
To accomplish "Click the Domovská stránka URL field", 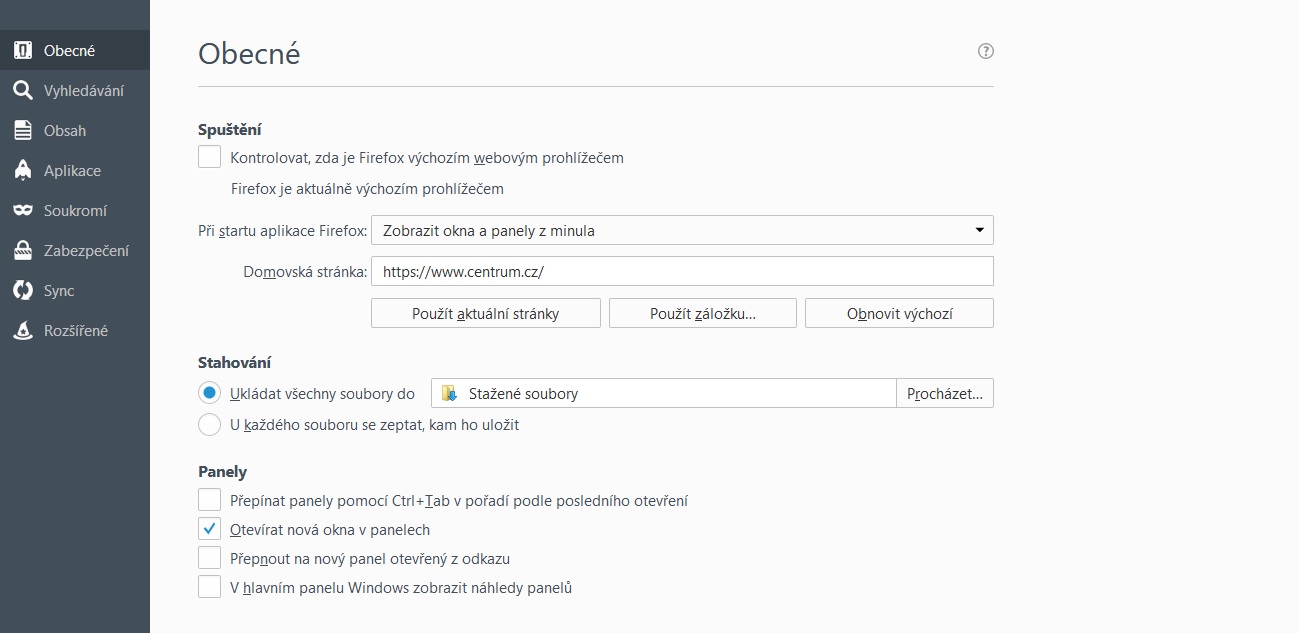I will click(x=682, y=271).
